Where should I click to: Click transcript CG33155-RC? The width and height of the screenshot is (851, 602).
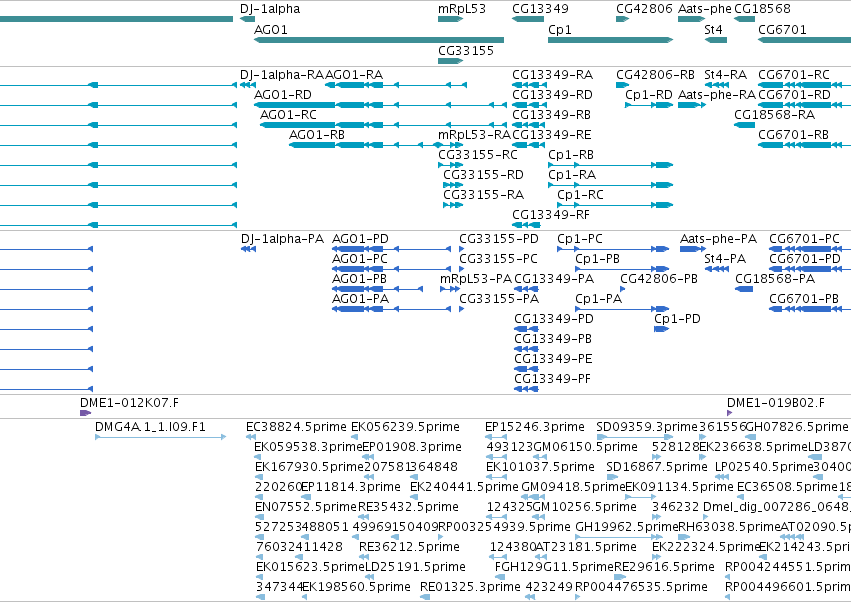click(x=478, y=155)
